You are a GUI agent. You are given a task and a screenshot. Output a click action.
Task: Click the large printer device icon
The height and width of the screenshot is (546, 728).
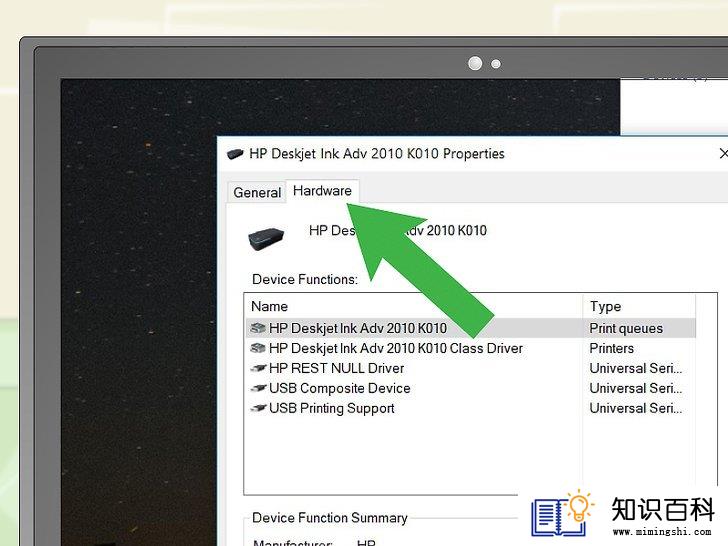[266, 239]
